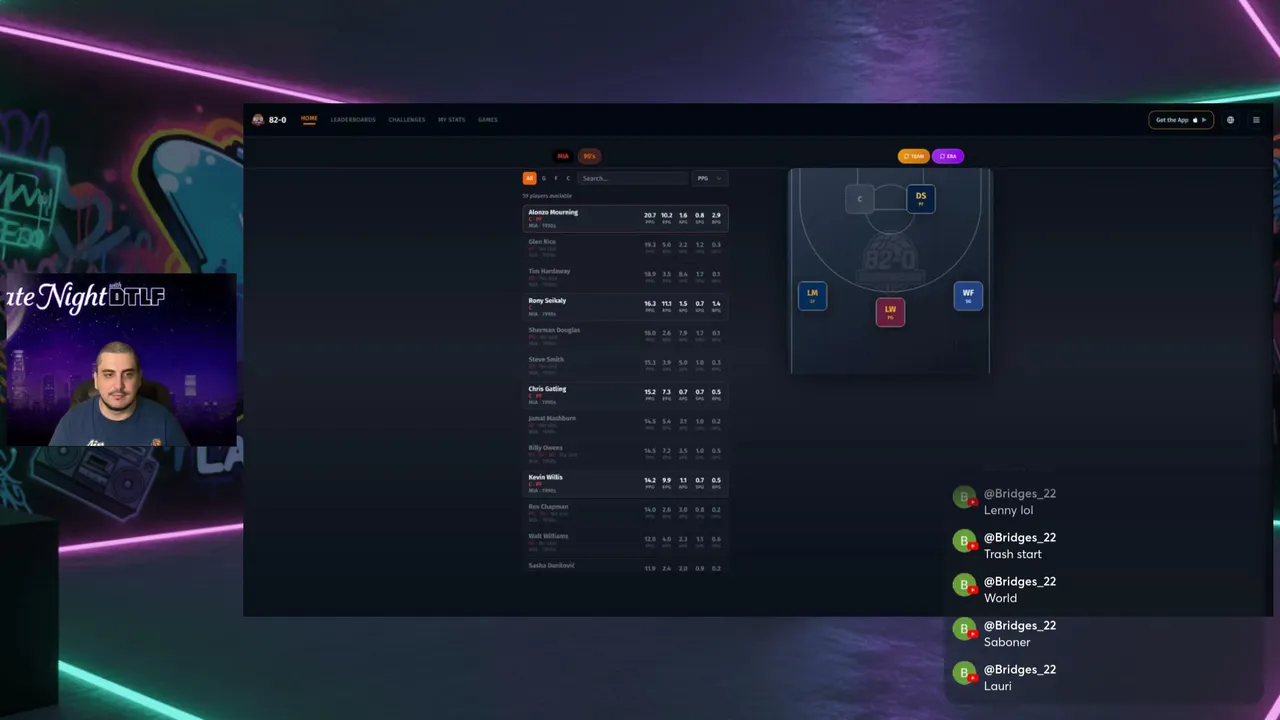Click the empty C slot on court

click(859, 199)
